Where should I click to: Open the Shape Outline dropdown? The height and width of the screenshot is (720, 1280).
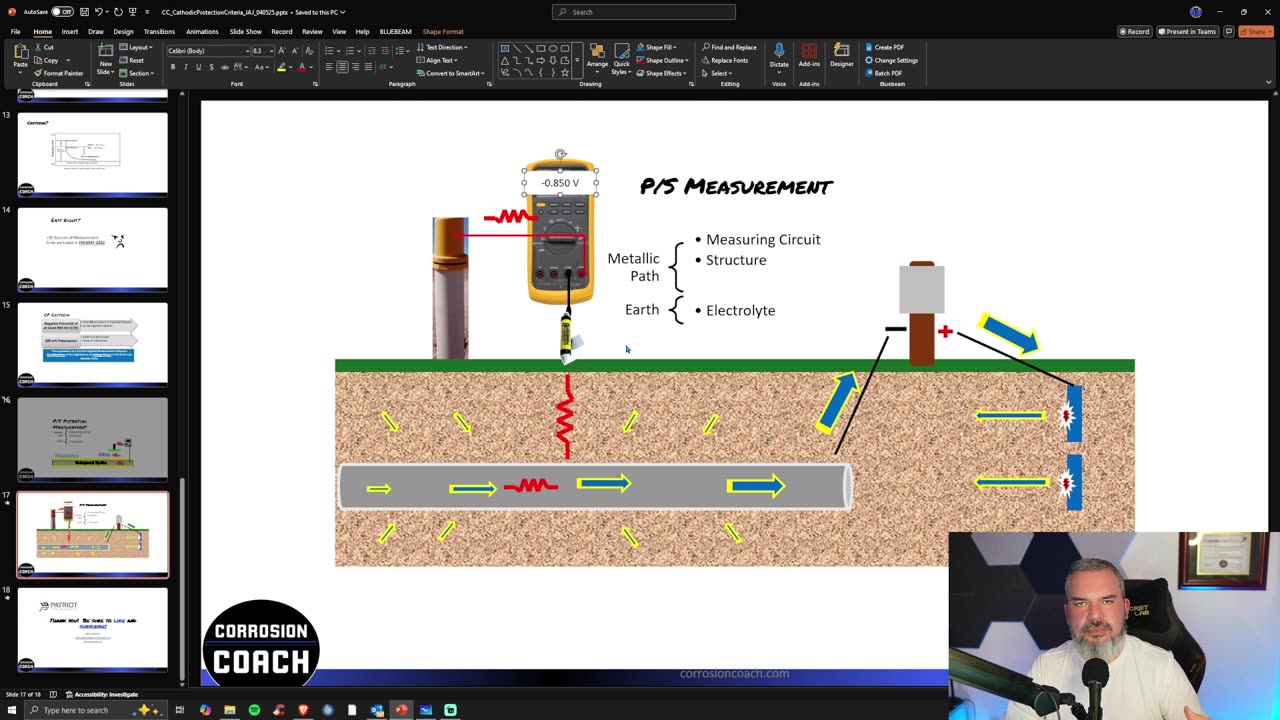(x=662, y=60)
